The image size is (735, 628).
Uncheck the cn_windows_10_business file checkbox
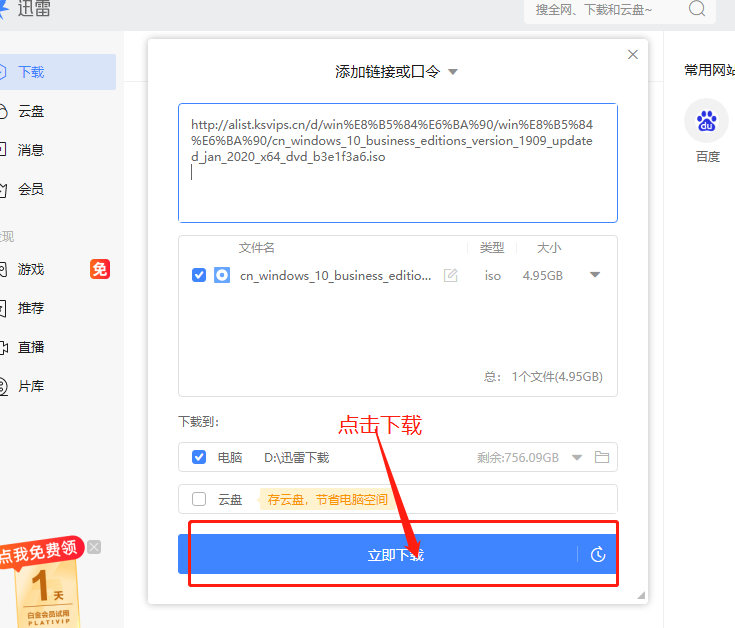[x=199, y=275]
